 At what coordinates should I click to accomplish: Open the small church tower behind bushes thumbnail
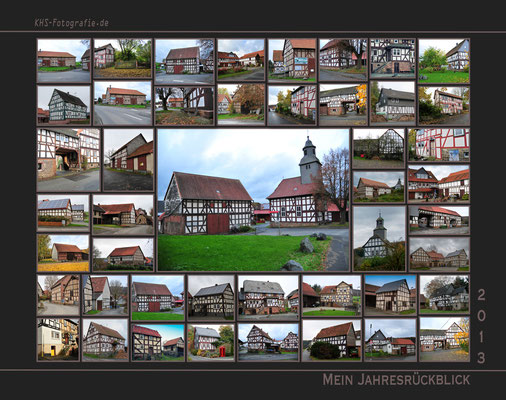[379, 238]
